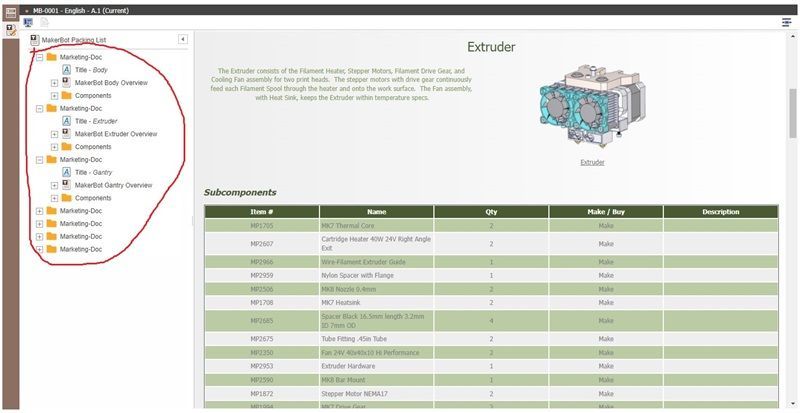800x413 pixels.
Task: Open the settings lines icon at top right
Action: point(786,22)
